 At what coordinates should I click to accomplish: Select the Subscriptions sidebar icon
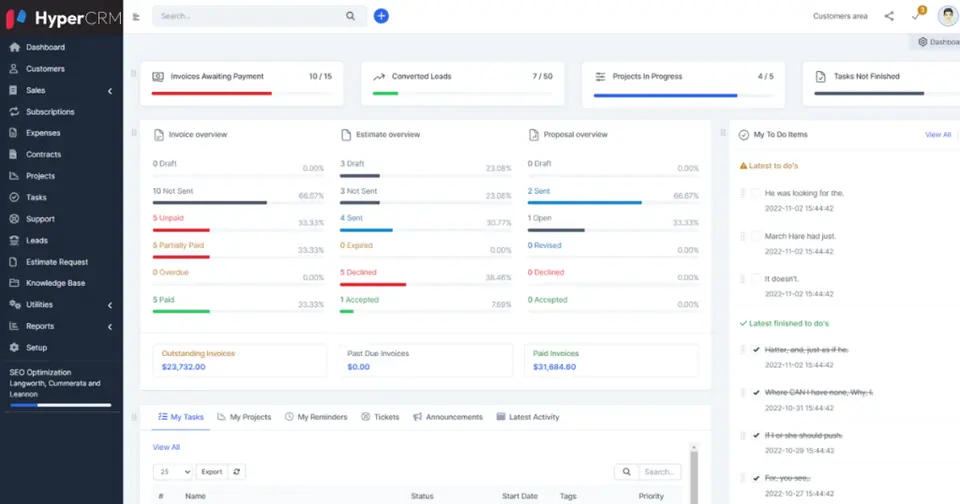coord(14,111)
